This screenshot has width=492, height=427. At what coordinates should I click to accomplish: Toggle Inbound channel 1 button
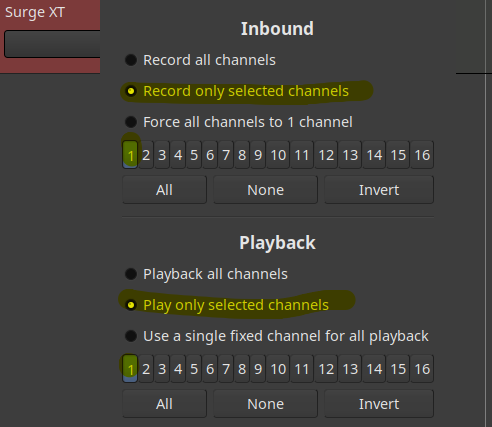[x=130, y=155]
